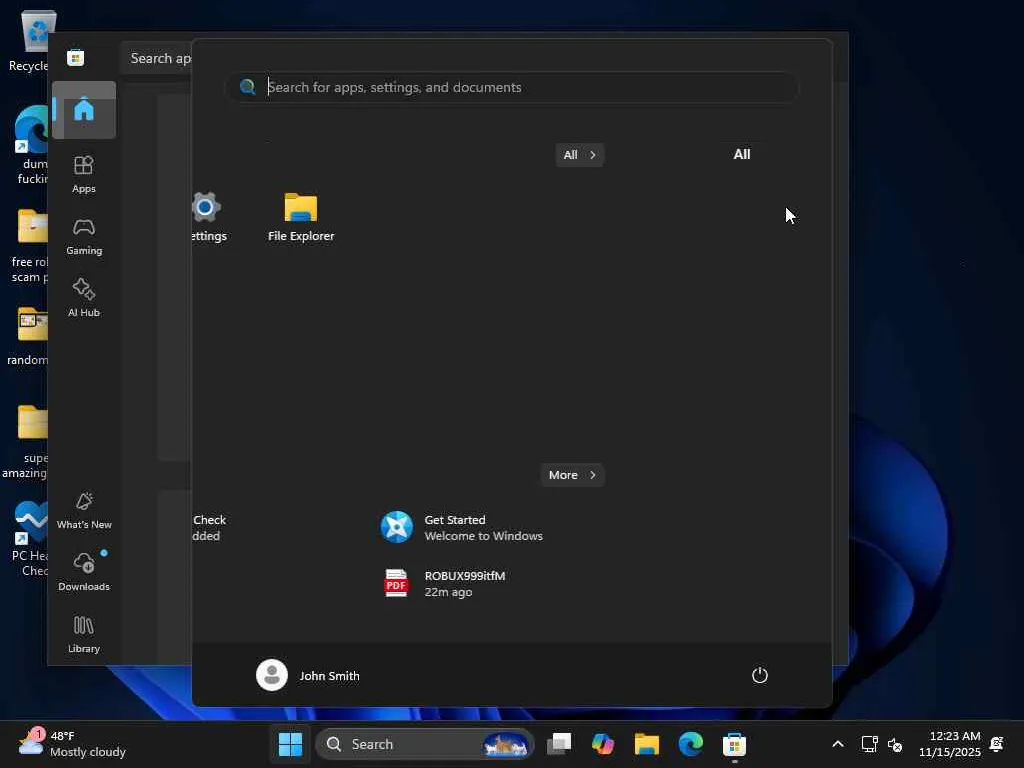This screenshot has width=1024, height=768.
Task: Open File Explorer pinned app
Action: pos(300,217)
